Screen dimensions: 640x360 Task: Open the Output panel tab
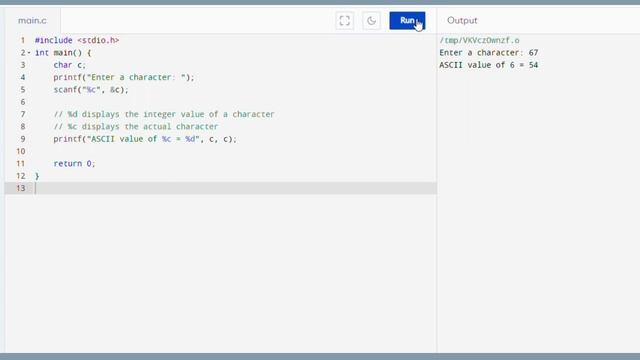(462, 20)
